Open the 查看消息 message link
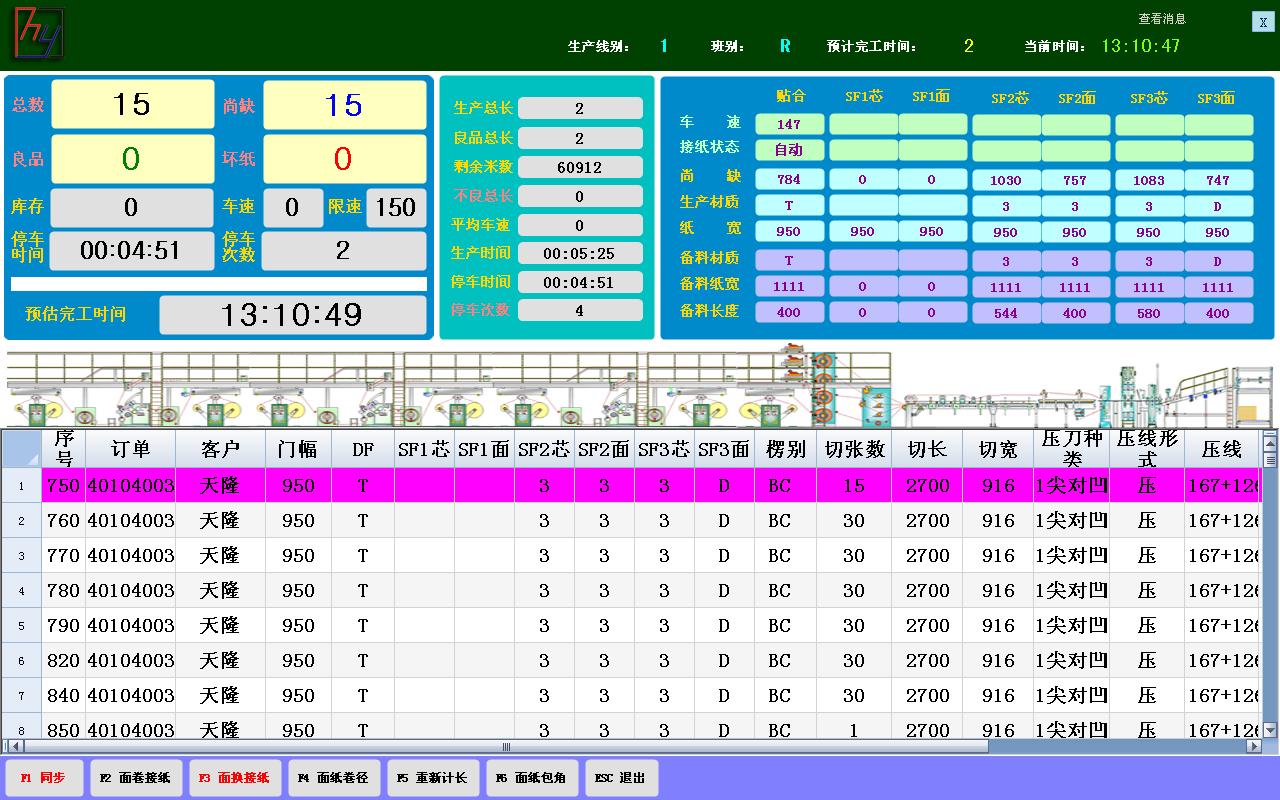The width and height of the screenshot is (1280, 800). click(x=1161, y=18)
